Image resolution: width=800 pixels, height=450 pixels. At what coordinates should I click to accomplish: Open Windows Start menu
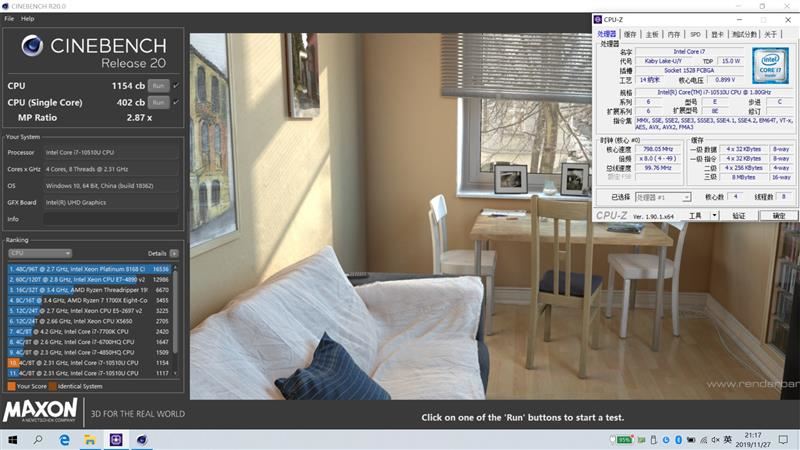coord(13,440)
